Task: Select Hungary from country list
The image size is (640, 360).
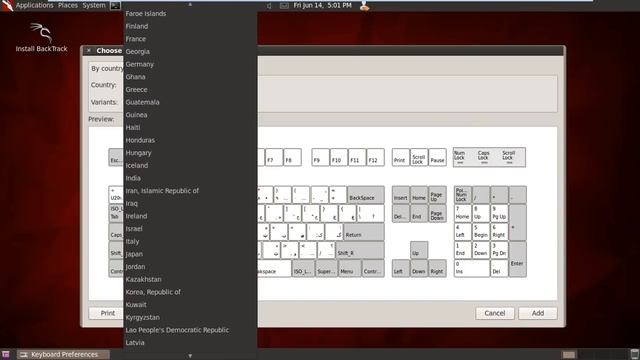Action: click(x=190, y=153)
